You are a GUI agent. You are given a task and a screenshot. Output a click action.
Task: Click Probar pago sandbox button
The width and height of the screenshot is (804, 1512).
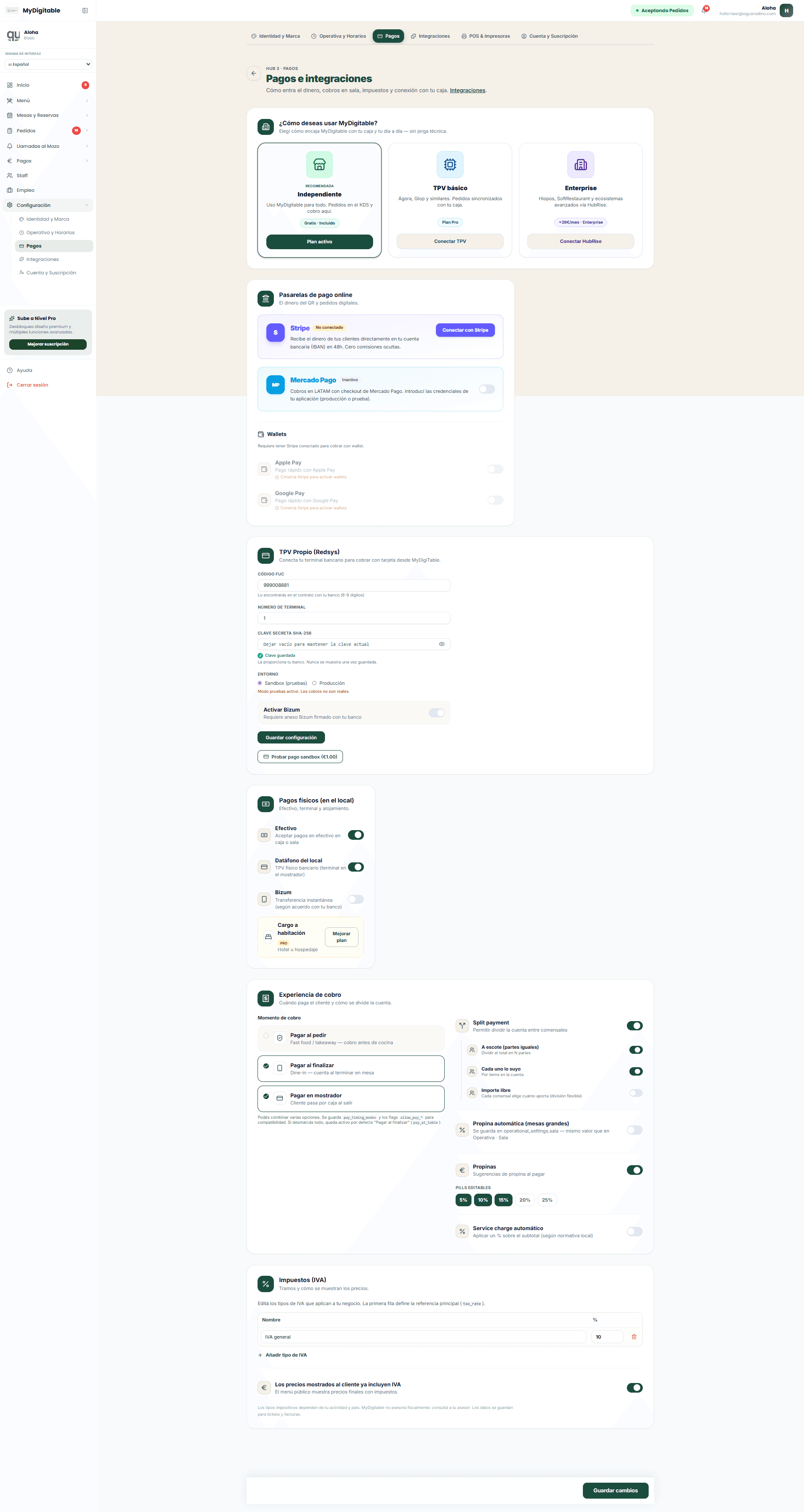coord(300,756)
